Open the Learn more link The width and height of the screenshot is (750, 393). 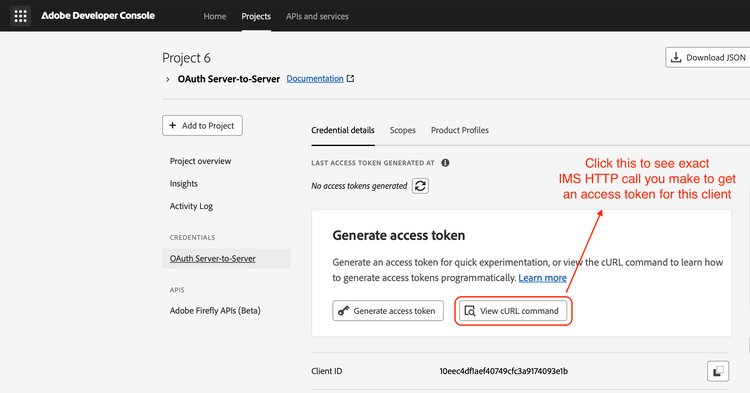(x=542, y=278)
